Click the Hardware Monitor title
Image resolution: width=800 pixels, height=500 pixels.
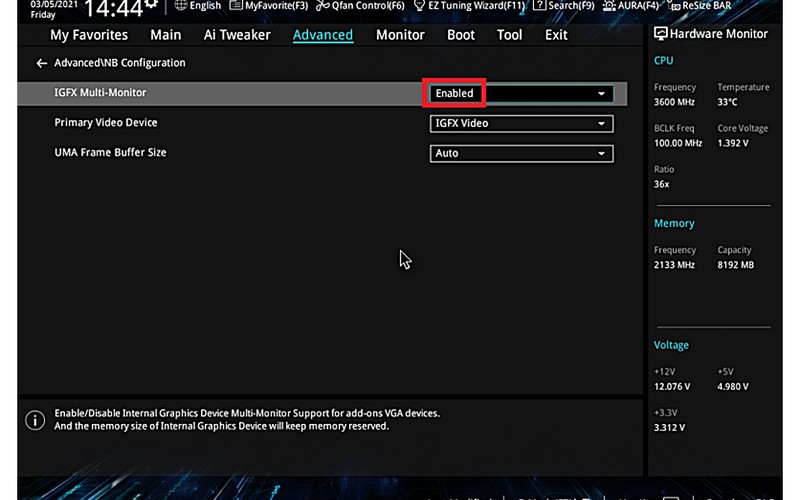point(718,34)
